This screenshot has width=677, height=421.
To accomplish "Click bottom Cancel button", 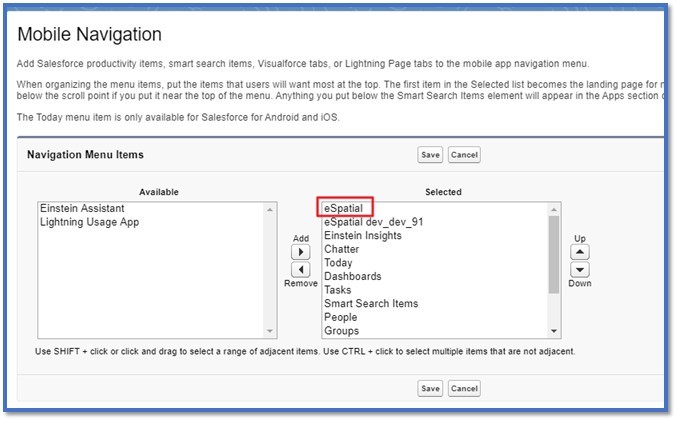I will click(x=464, y=388).
